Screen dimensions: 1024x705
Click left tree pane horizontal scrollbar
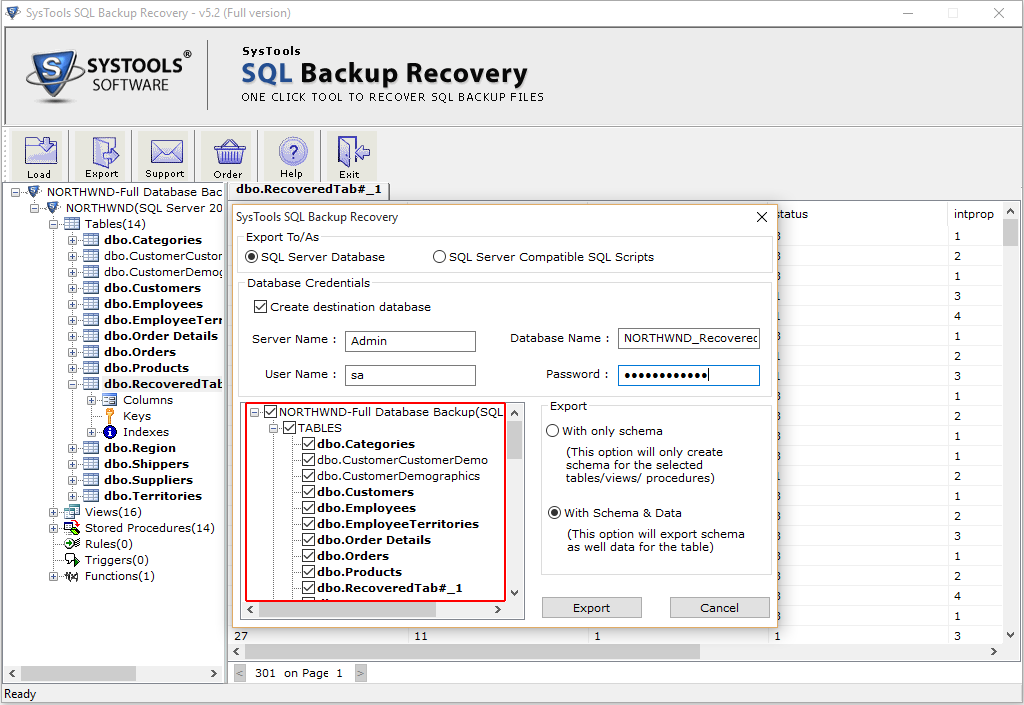tap(78, 673)
